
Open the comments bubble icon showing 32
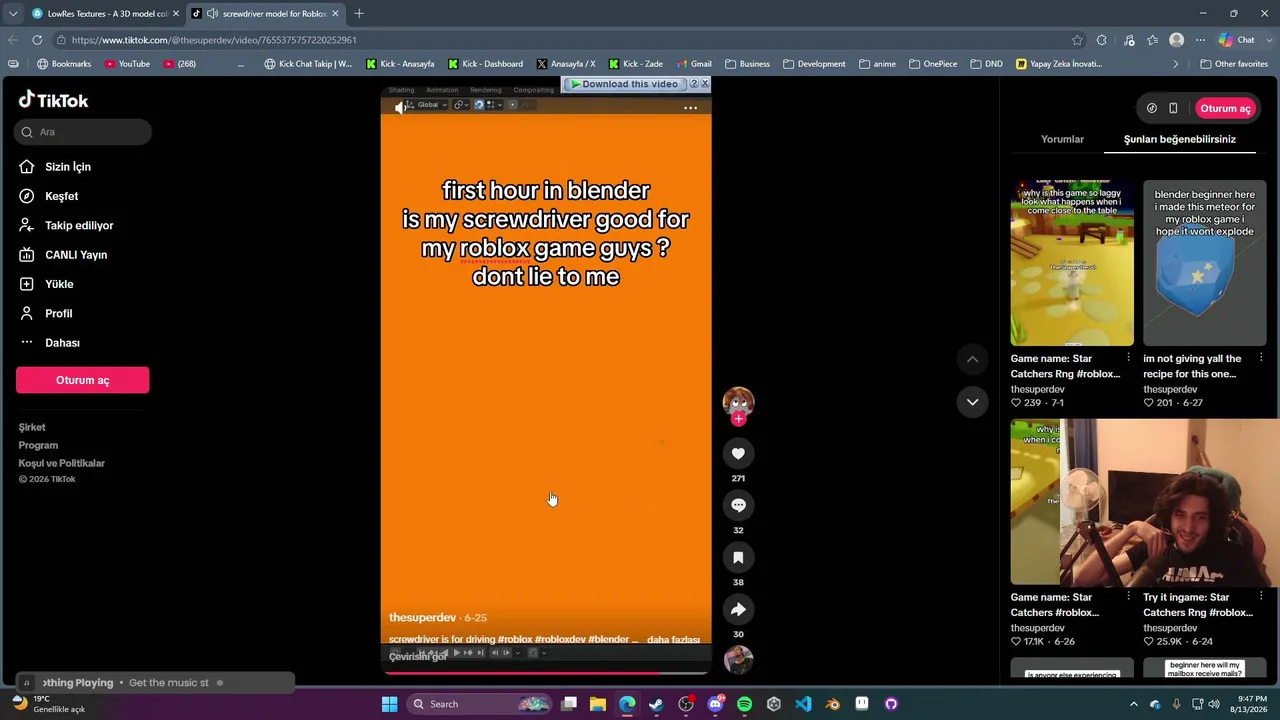click(738, 505)
